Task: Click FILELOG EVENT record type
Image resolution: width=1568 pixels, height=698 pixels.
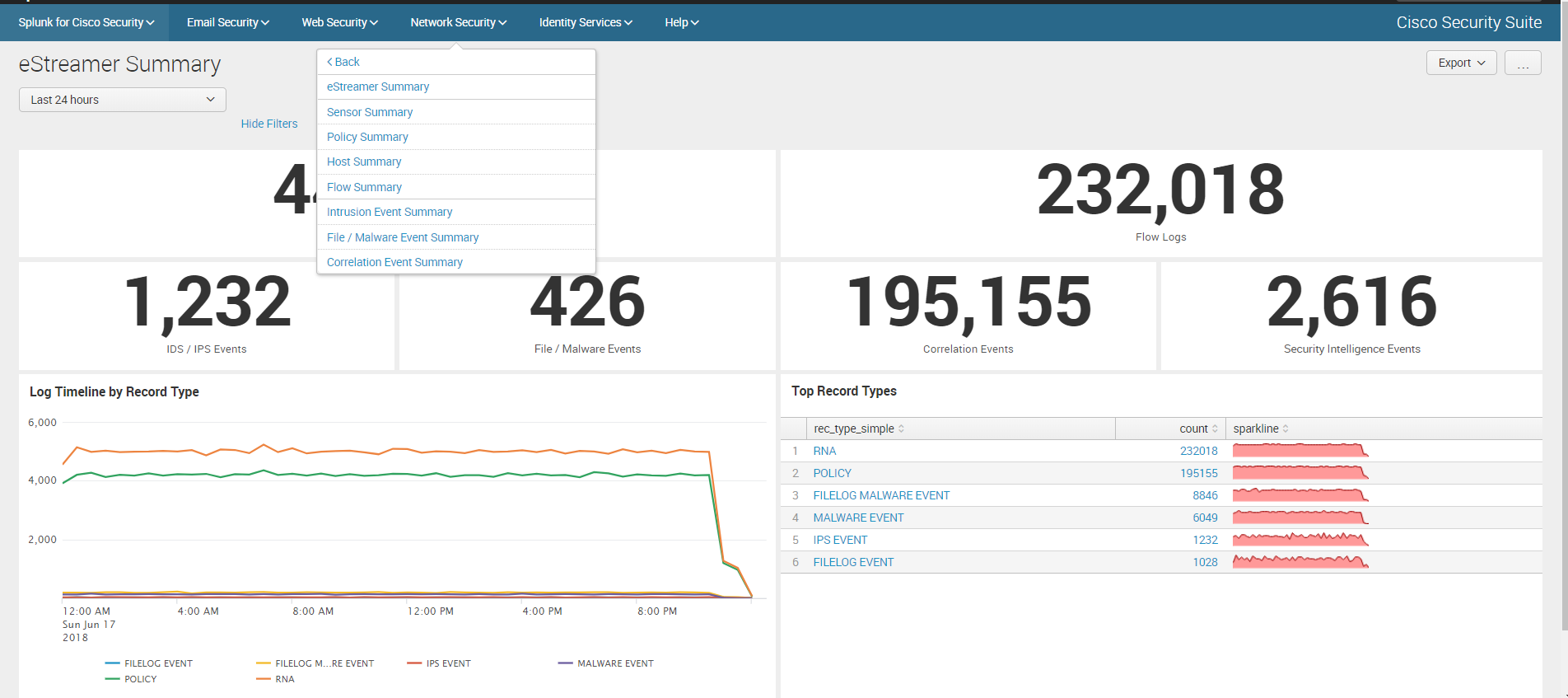Action: [x=853, y=562]
